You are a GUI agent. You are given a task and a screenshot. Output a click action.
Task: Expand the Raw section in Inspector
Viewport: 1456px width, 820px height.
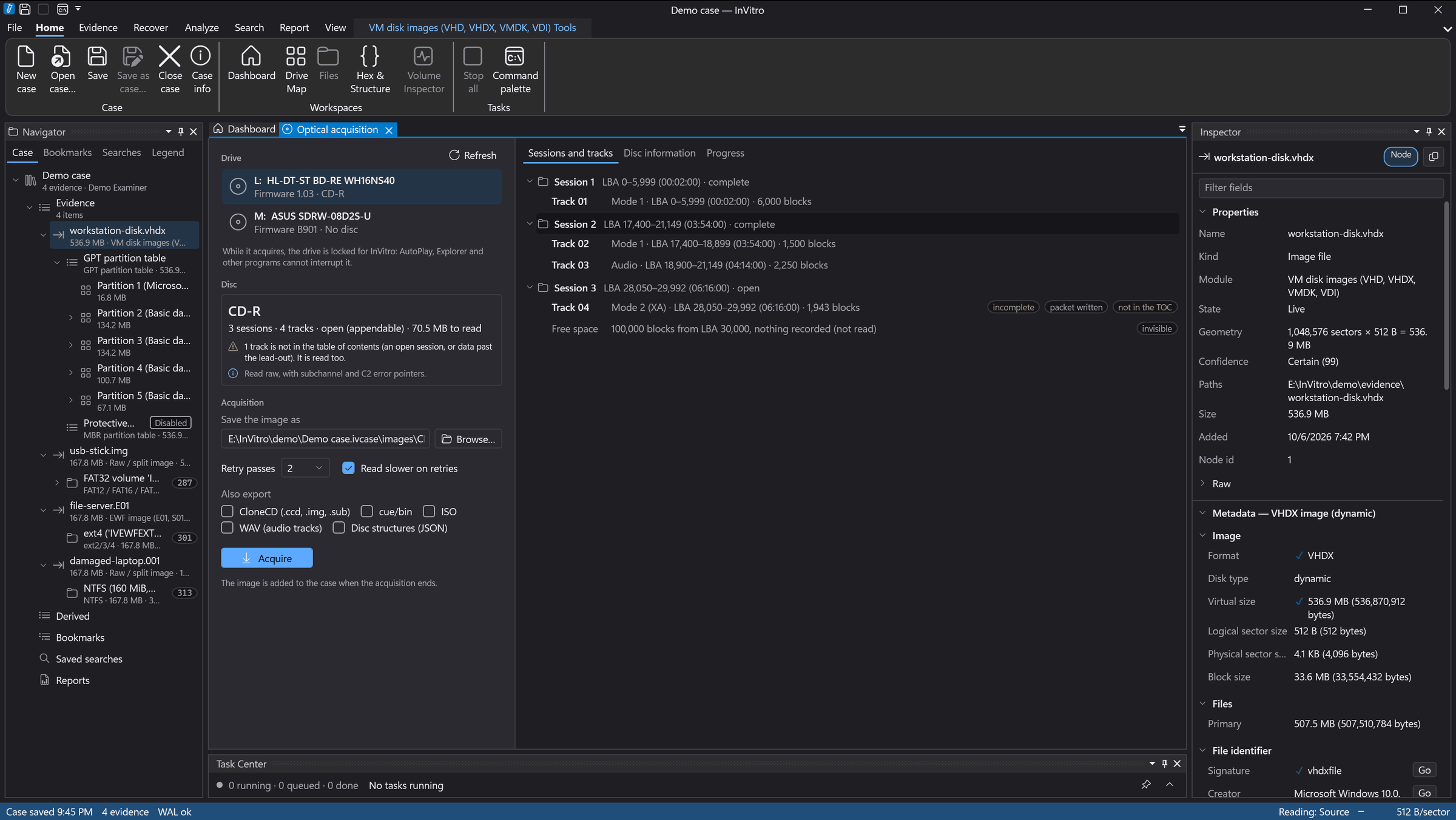point(1203,484)
